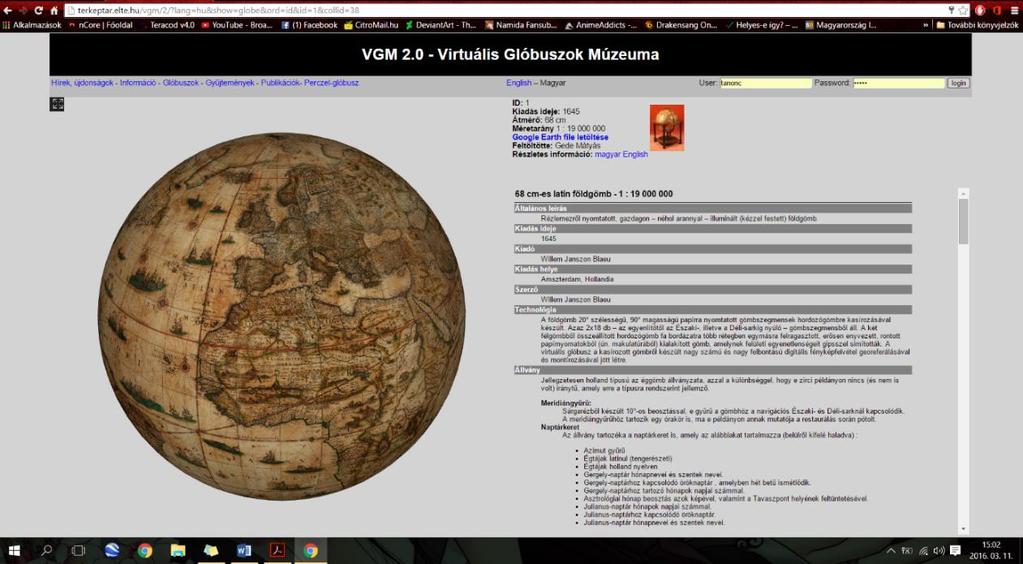
Task: Open the magyar detailed information link
Action: coord(607,154)
